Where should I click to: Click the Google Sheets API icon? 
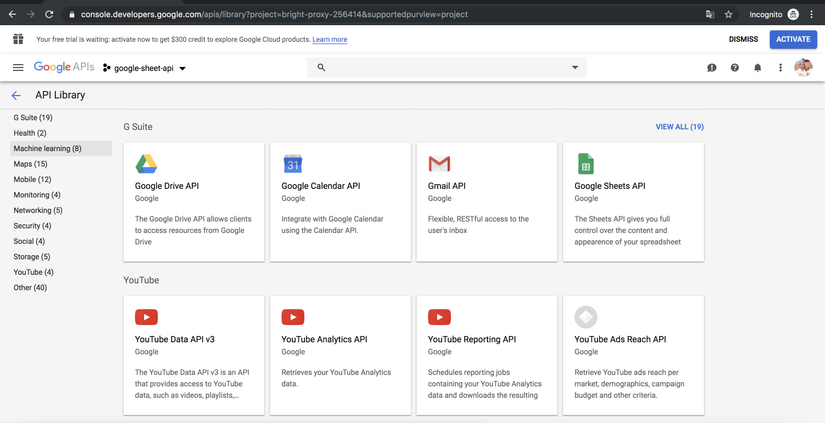tap(586, 164)
